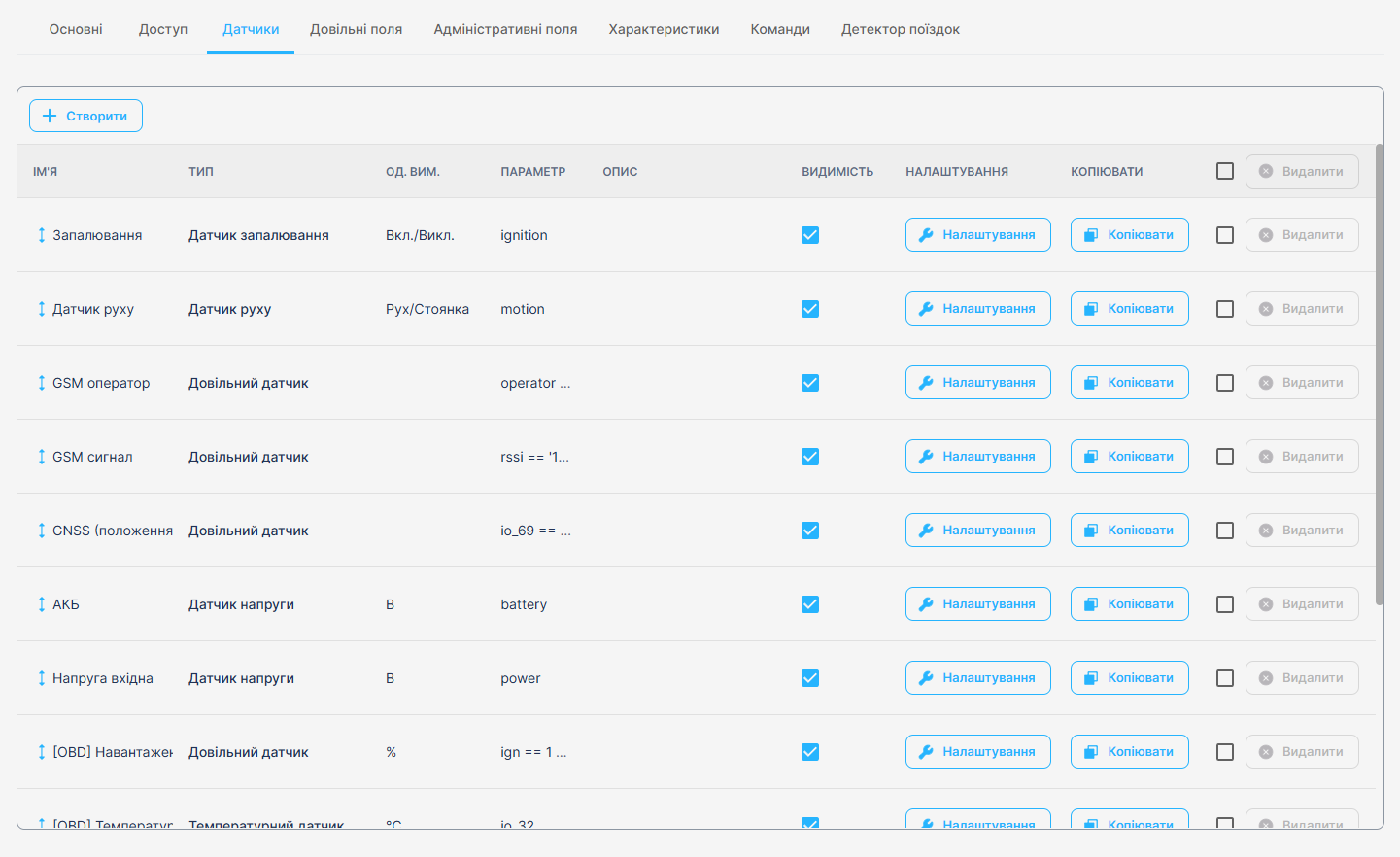Toggle visibility checkbox for [OBD] Навантаження
Image resolution: width=1400 pixels, height=857 pixels.
coord(810,752)
